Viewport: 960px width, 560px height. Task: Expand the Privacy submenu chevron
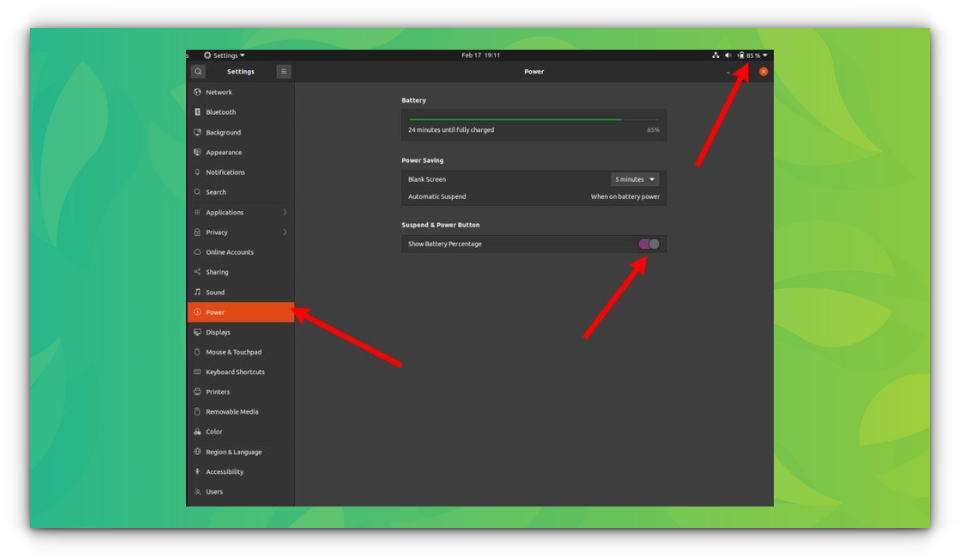point(285,232)
